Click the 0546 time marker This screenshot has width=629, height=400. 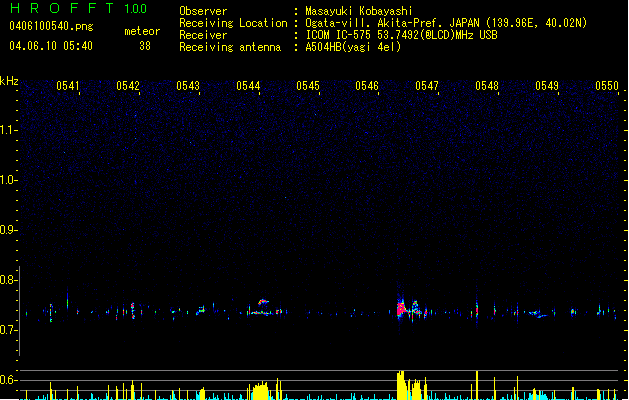367,86
